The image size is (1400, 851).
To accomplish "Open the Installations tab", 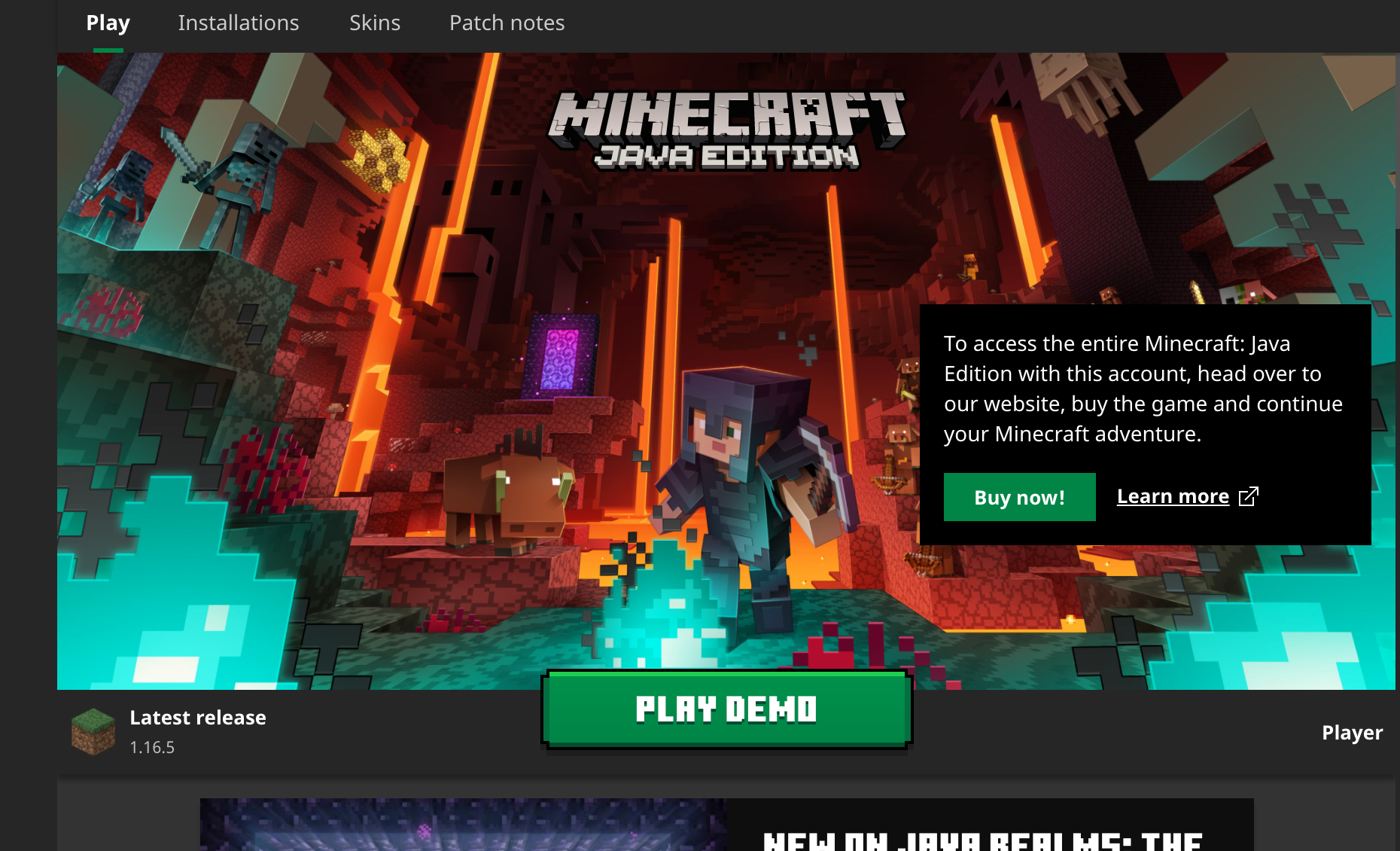I will click(x=239, y=23).
